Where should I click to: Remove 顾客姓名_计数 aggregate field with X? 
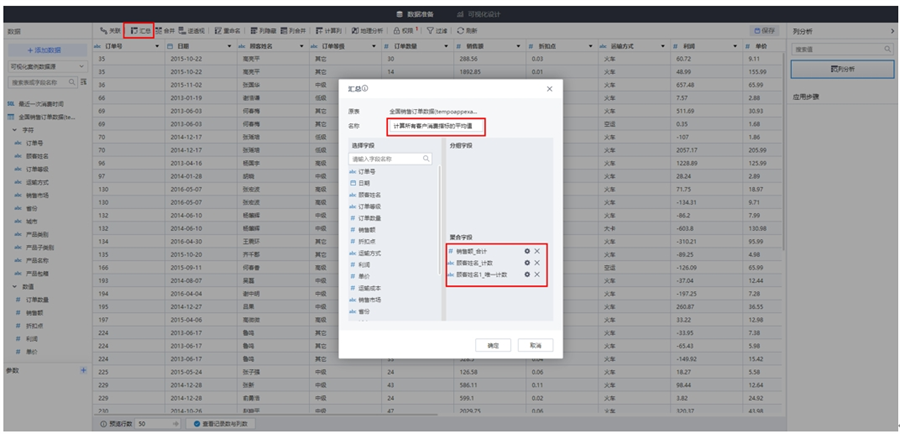pyautogui.click(x=537, y=262)
